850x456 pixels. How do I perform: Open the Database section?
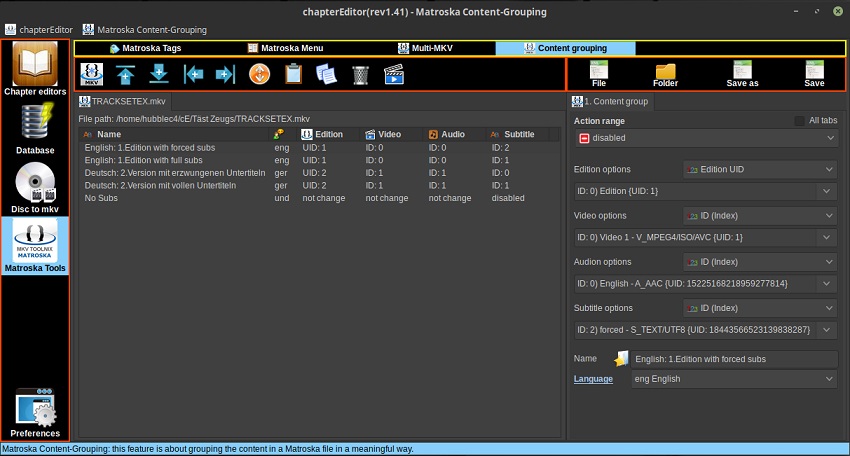point(35,129)
